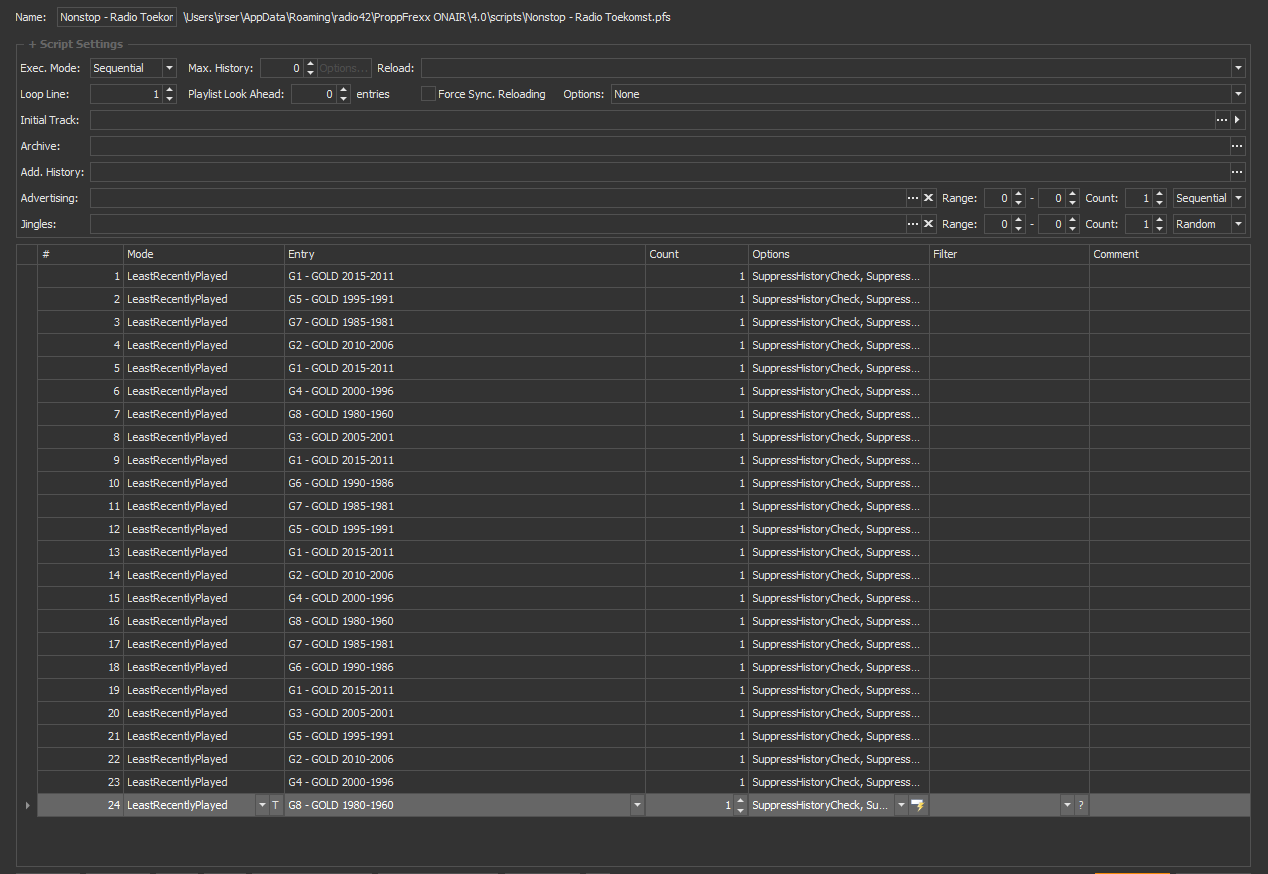Collapse the Script Settings group header

[x=76, y=44]
